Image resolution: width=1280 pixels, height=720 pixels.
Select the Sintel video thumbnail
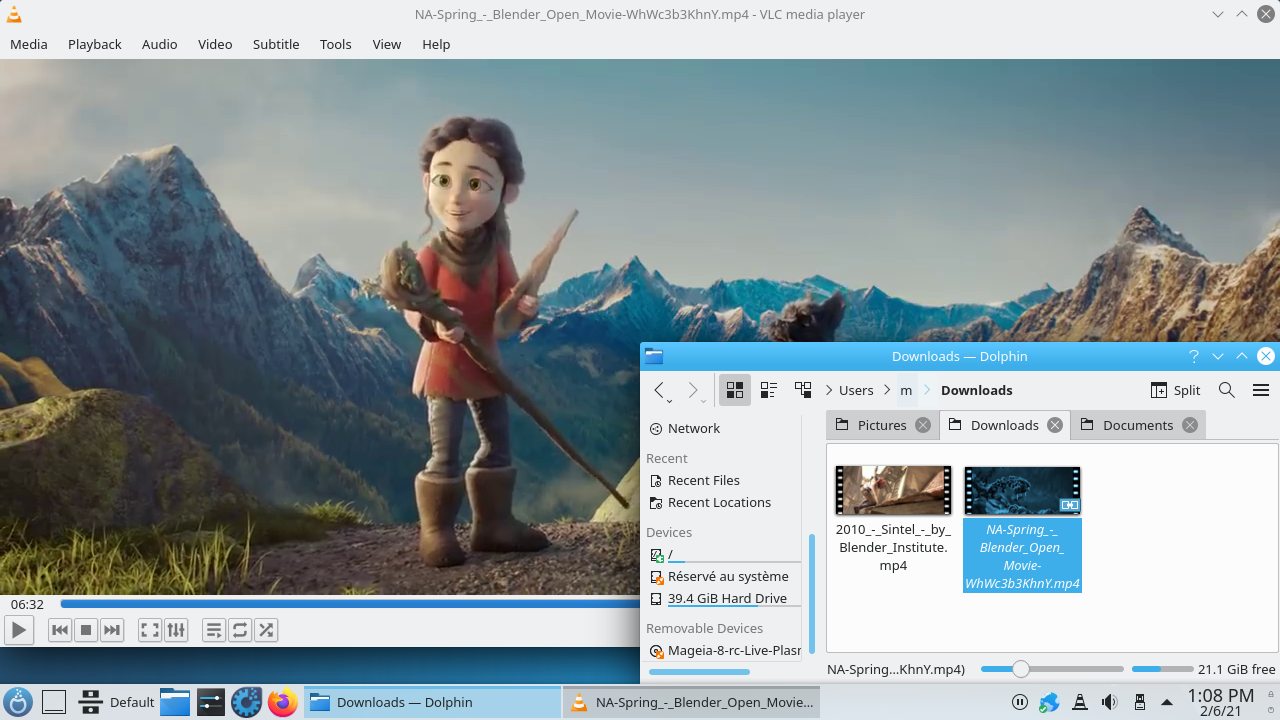893,490
